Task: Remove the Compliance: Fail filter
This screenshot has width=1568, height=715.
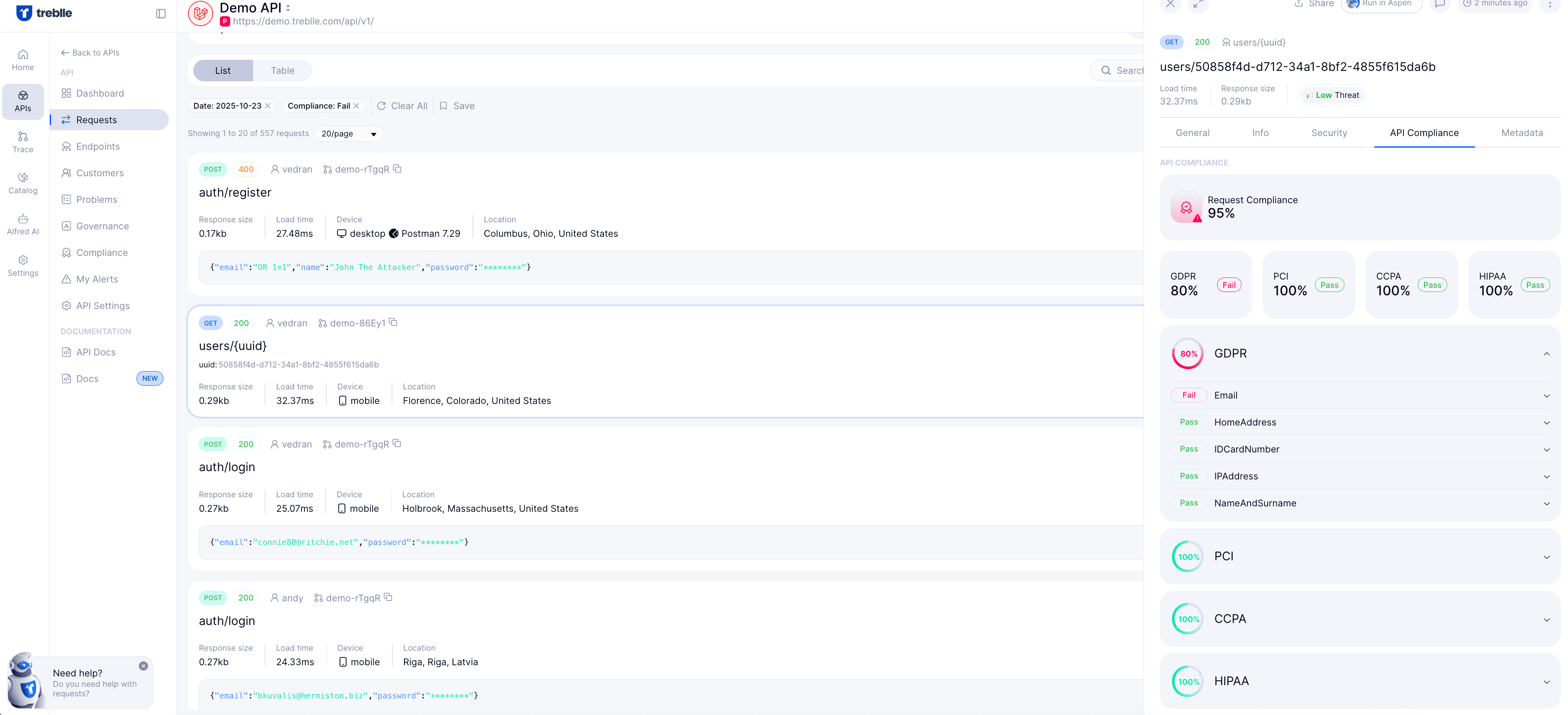Action: coord(357,106)
